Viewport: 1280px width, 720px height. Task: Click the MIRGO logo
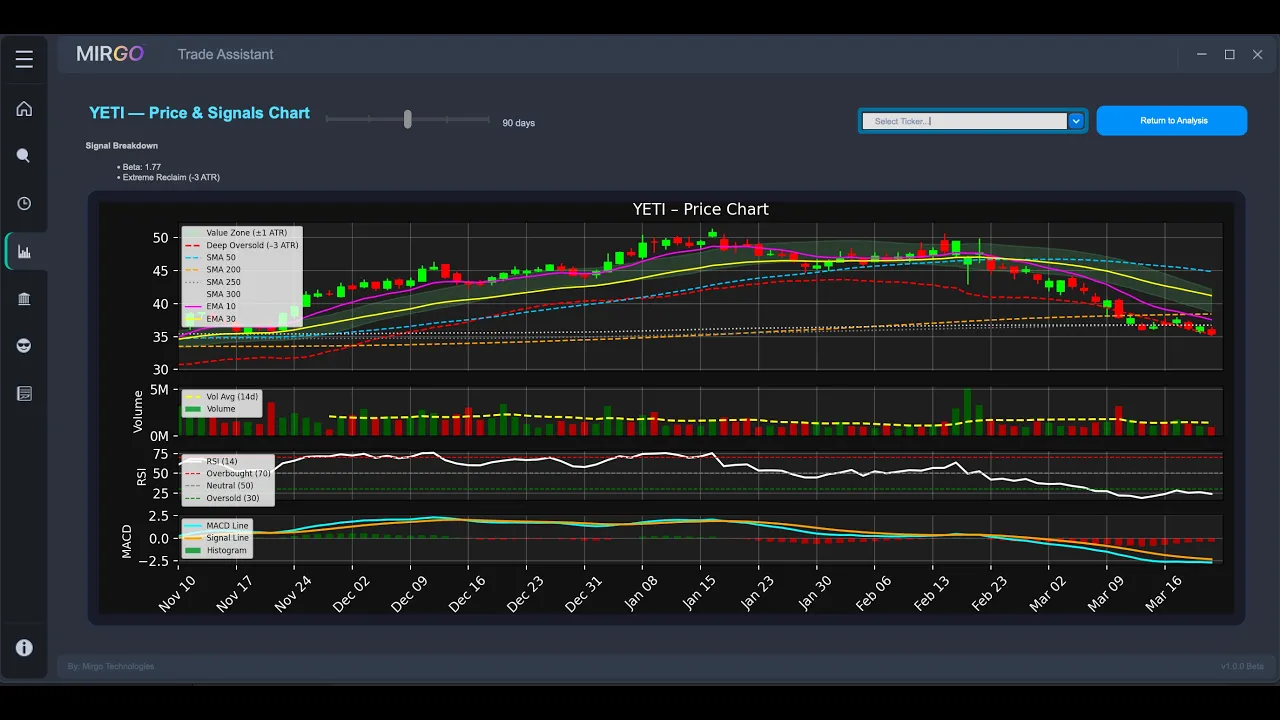coord(110,54)
